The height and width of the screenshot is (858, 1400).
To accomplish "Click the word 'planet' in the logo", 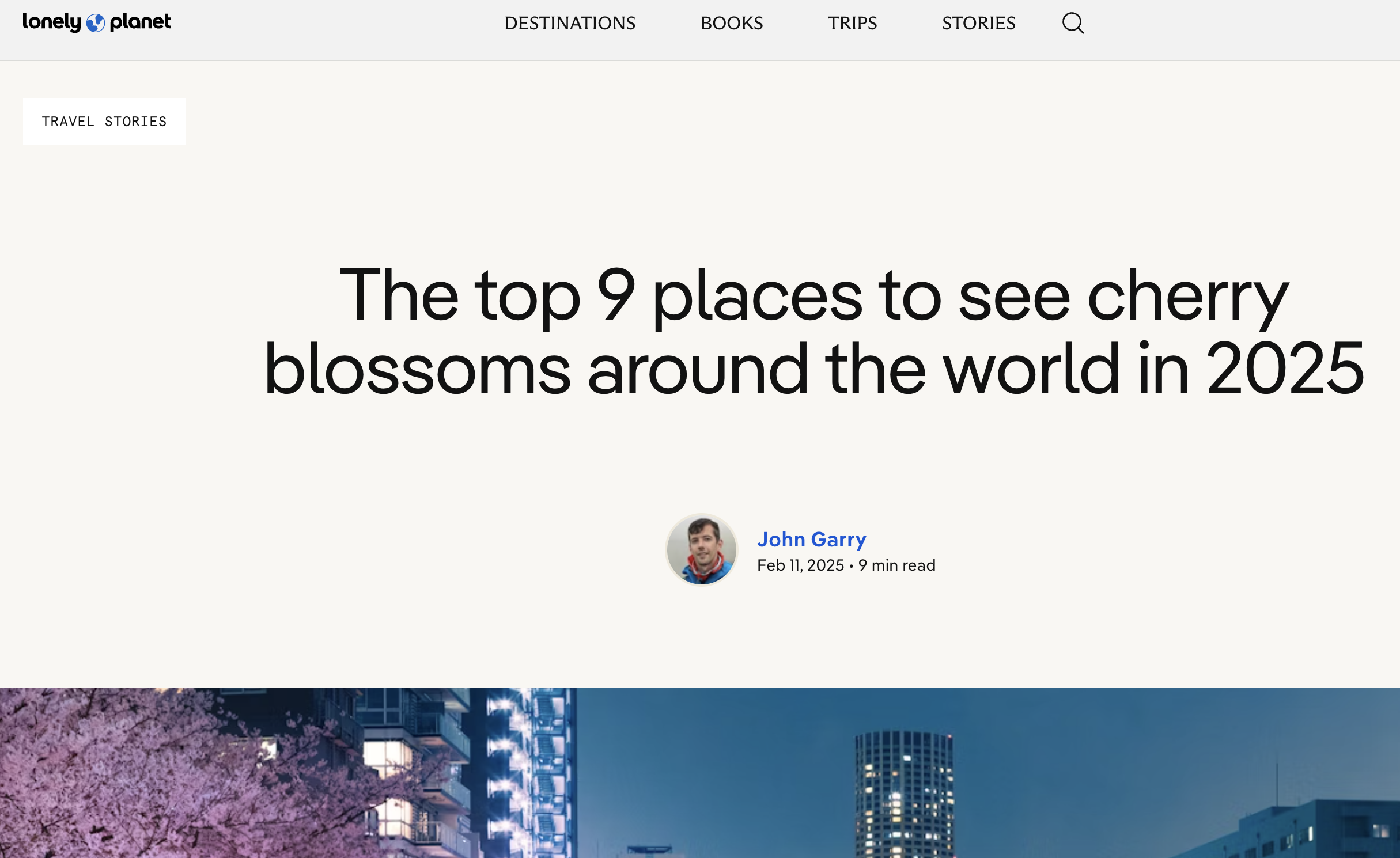I will coord(140,22).
